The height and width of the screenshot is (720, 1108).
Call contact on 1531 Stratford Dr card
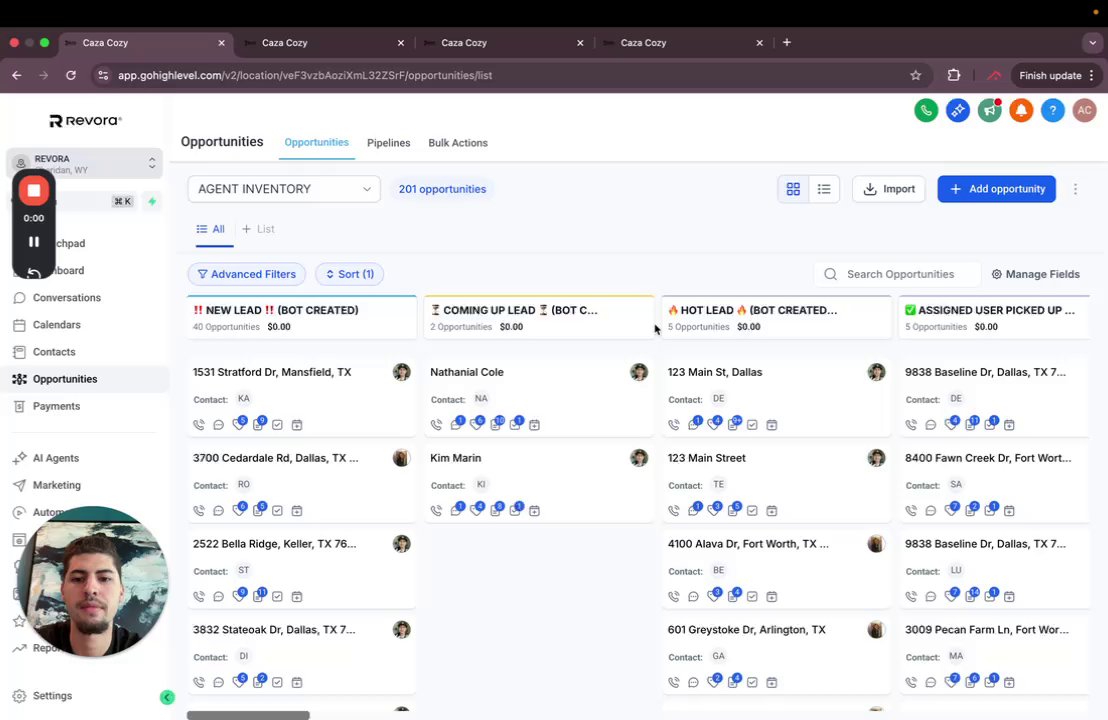tap(199, 425)
